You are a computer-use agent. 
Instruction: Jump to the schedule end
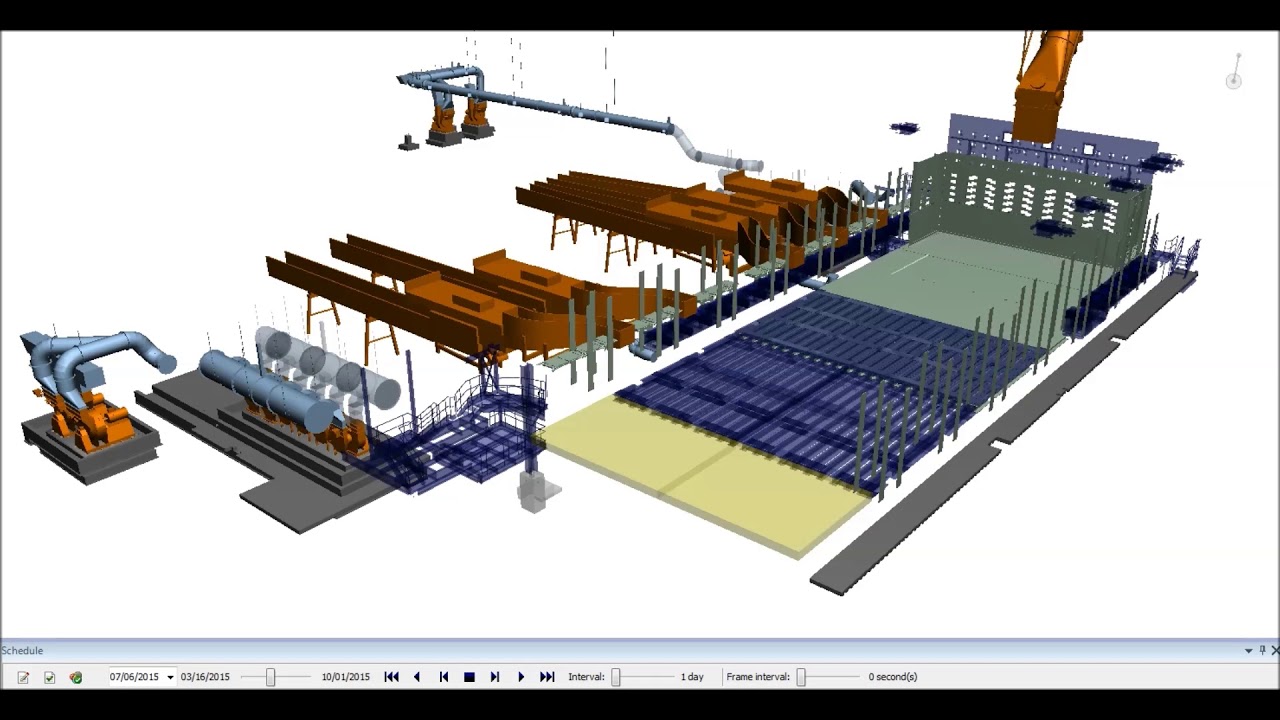(547, 677)
